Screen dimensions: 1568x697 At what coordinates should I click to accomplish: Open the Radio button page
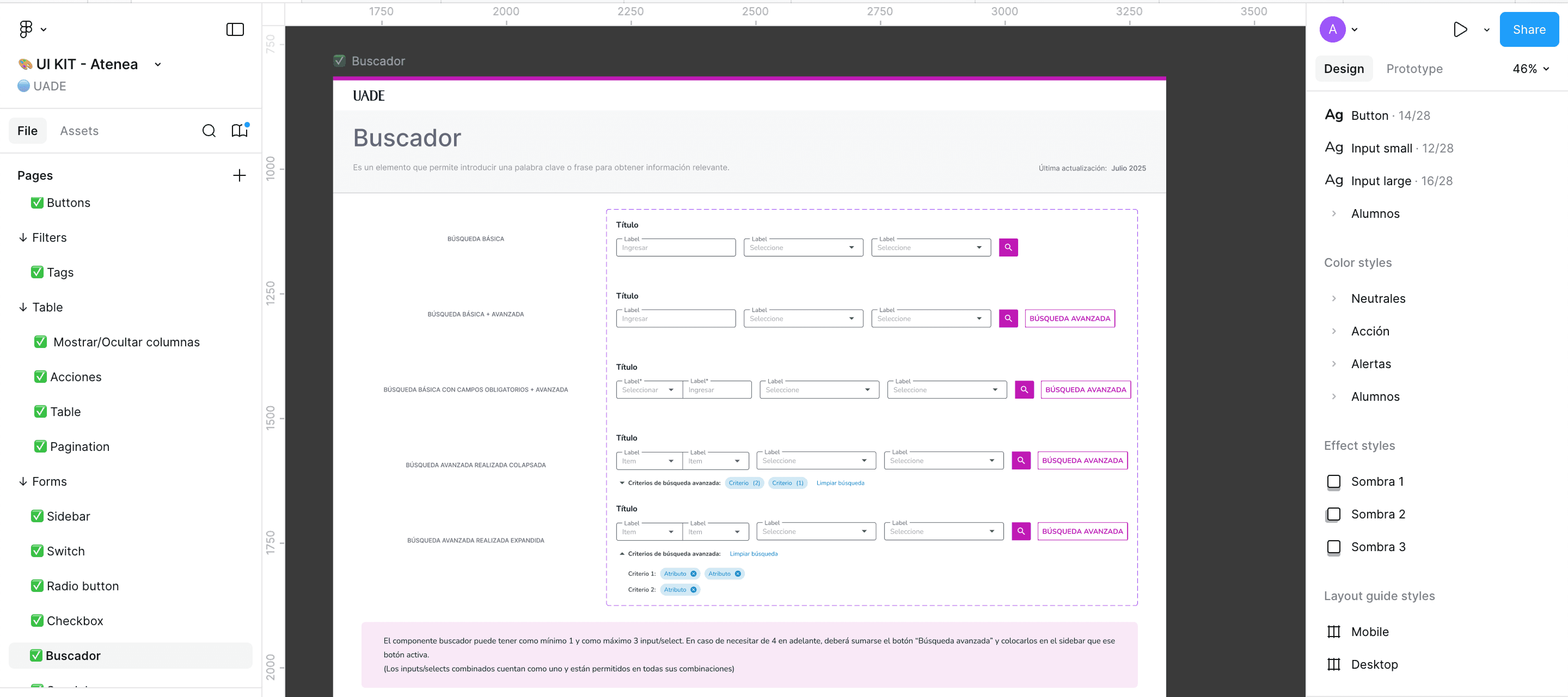click(83, 586)
